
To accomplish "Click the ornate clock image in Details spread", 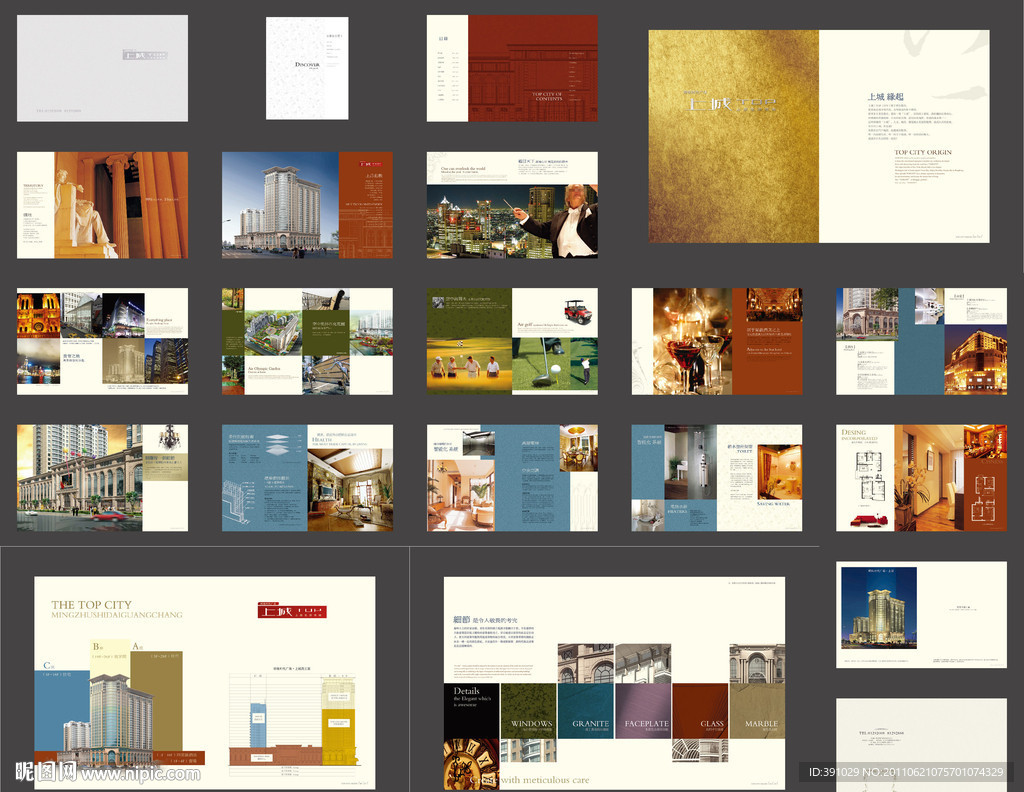I will [x=471, y=765].
